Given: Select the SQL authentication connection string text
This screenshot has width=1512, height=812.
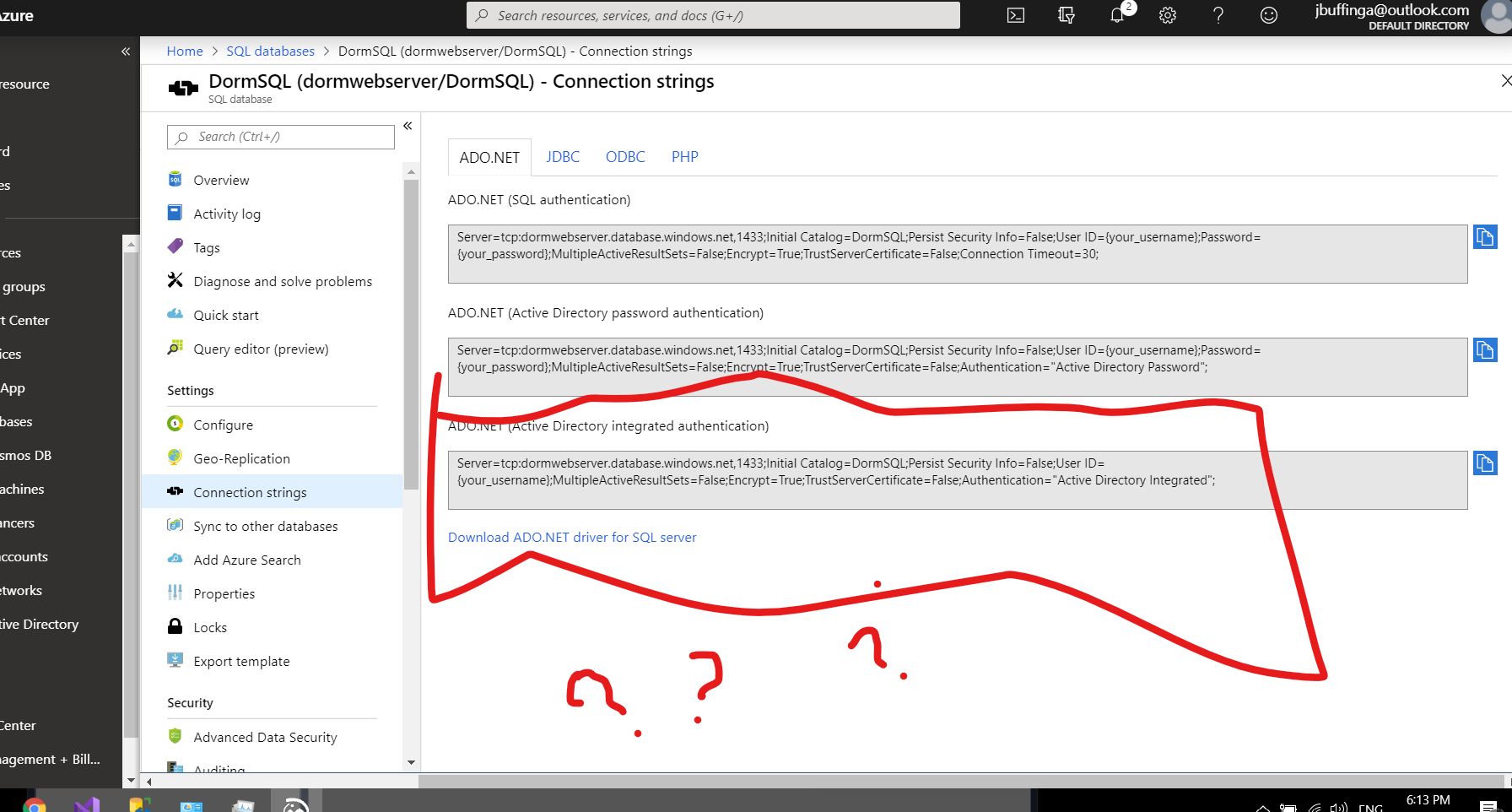Looking at the screenshot, I should (x=958, y=254).
